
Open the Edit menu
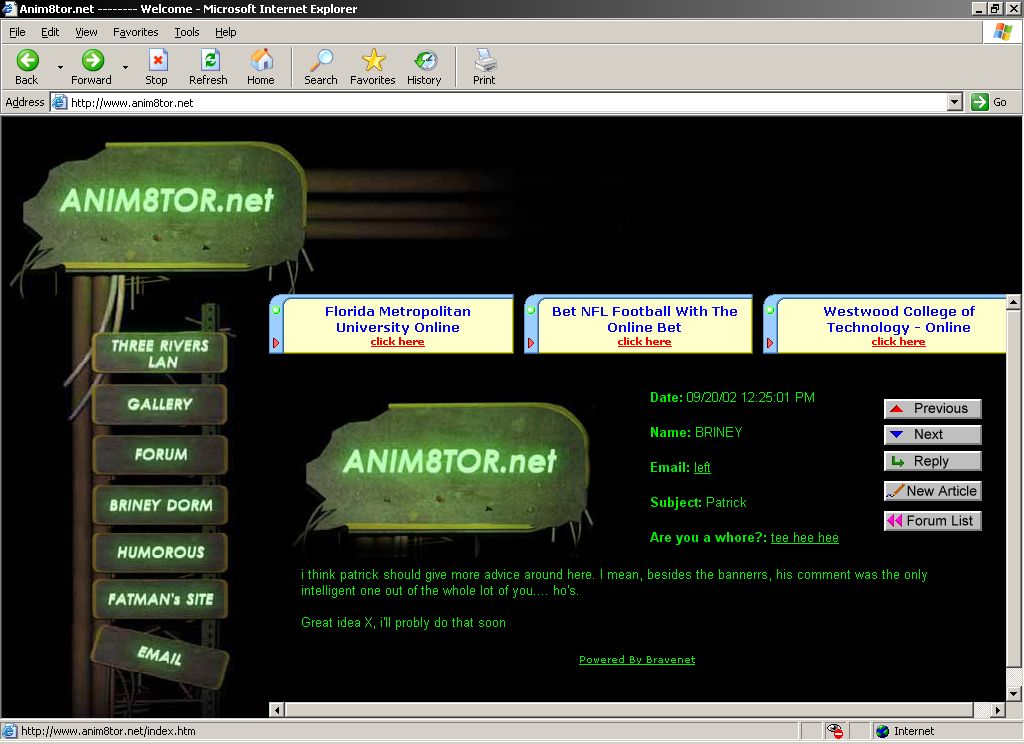point(50,32)
